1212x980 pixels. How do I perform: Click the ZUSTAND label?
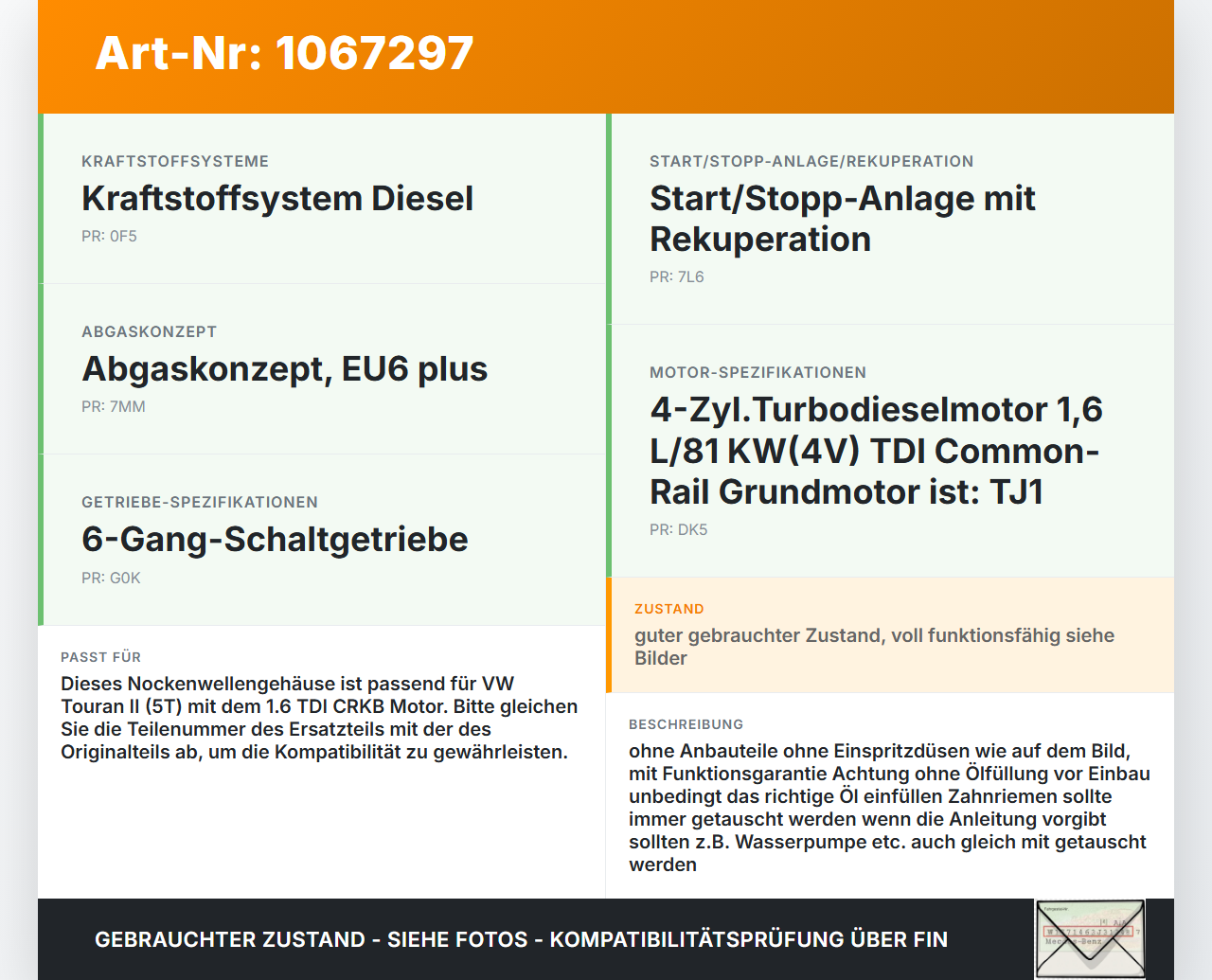(668, 609)
